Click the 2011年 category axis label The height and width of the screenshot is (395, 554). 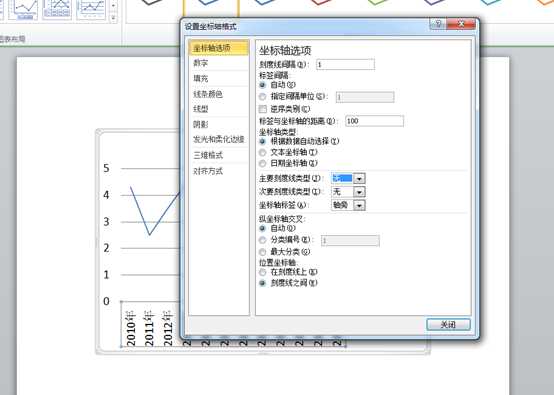click(x=149, y=328)
